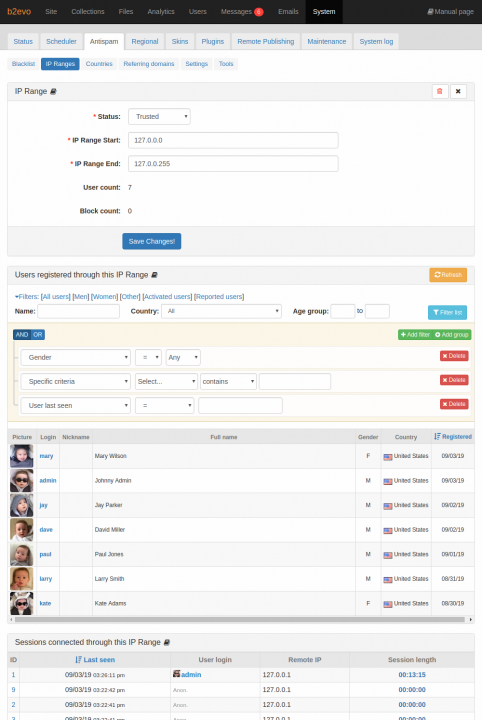Open Larry Smith's profile picture
The image size is (482, 720).
(x=22, y=579)
